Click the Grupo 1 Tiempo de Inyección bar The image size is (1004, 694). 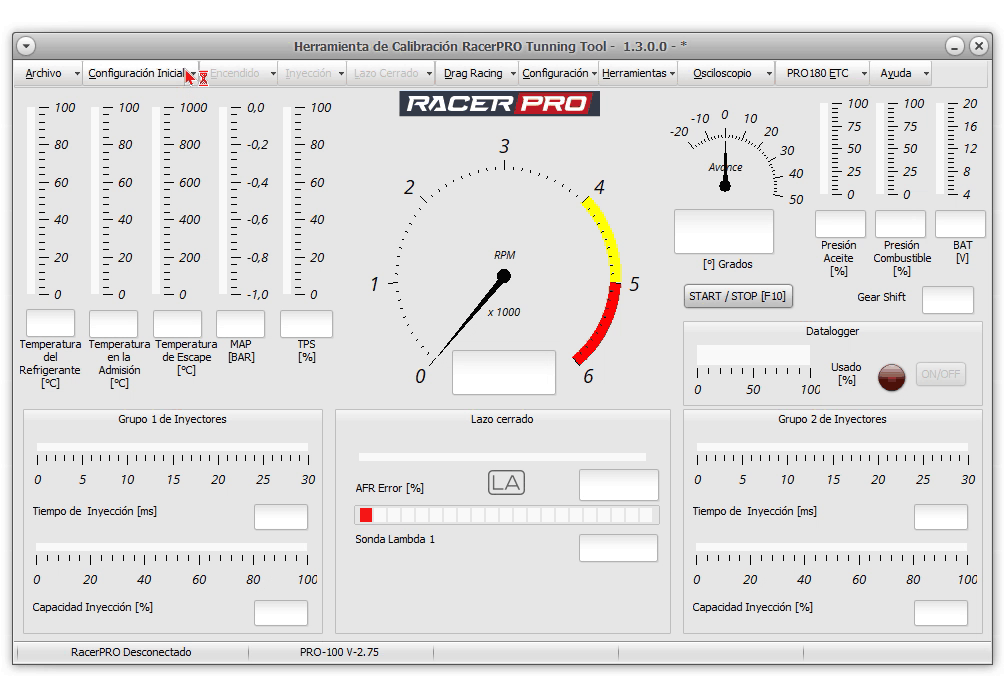click(x=172, y=448)
